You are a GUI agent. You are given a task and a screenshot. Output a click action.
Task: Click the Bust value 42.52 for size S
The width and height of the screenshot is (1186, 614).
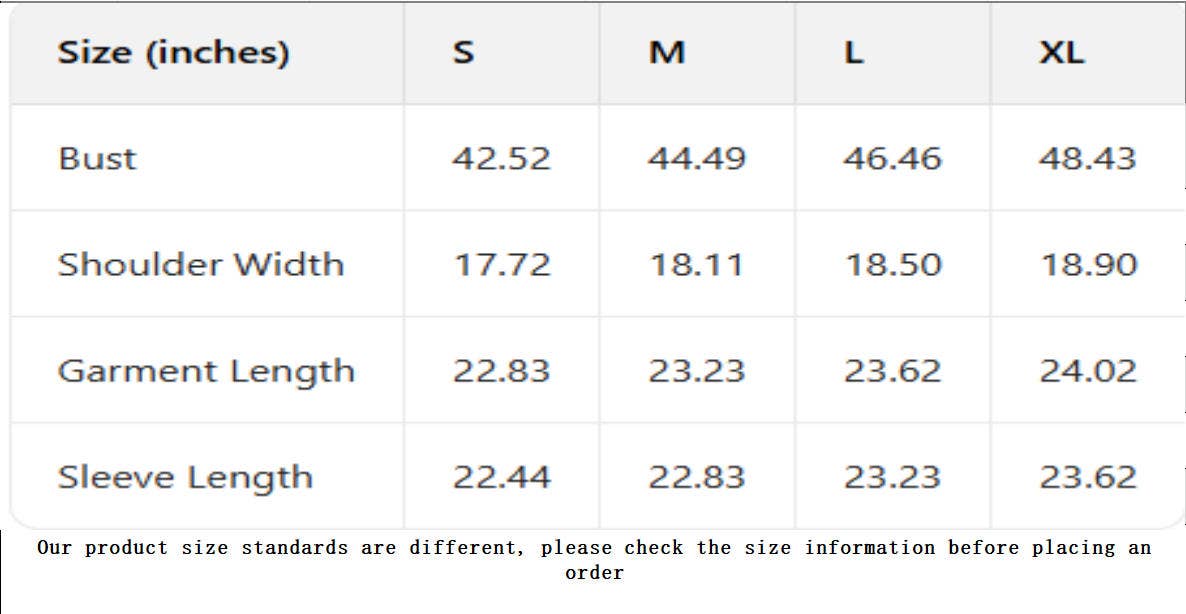tap(501, 158)
